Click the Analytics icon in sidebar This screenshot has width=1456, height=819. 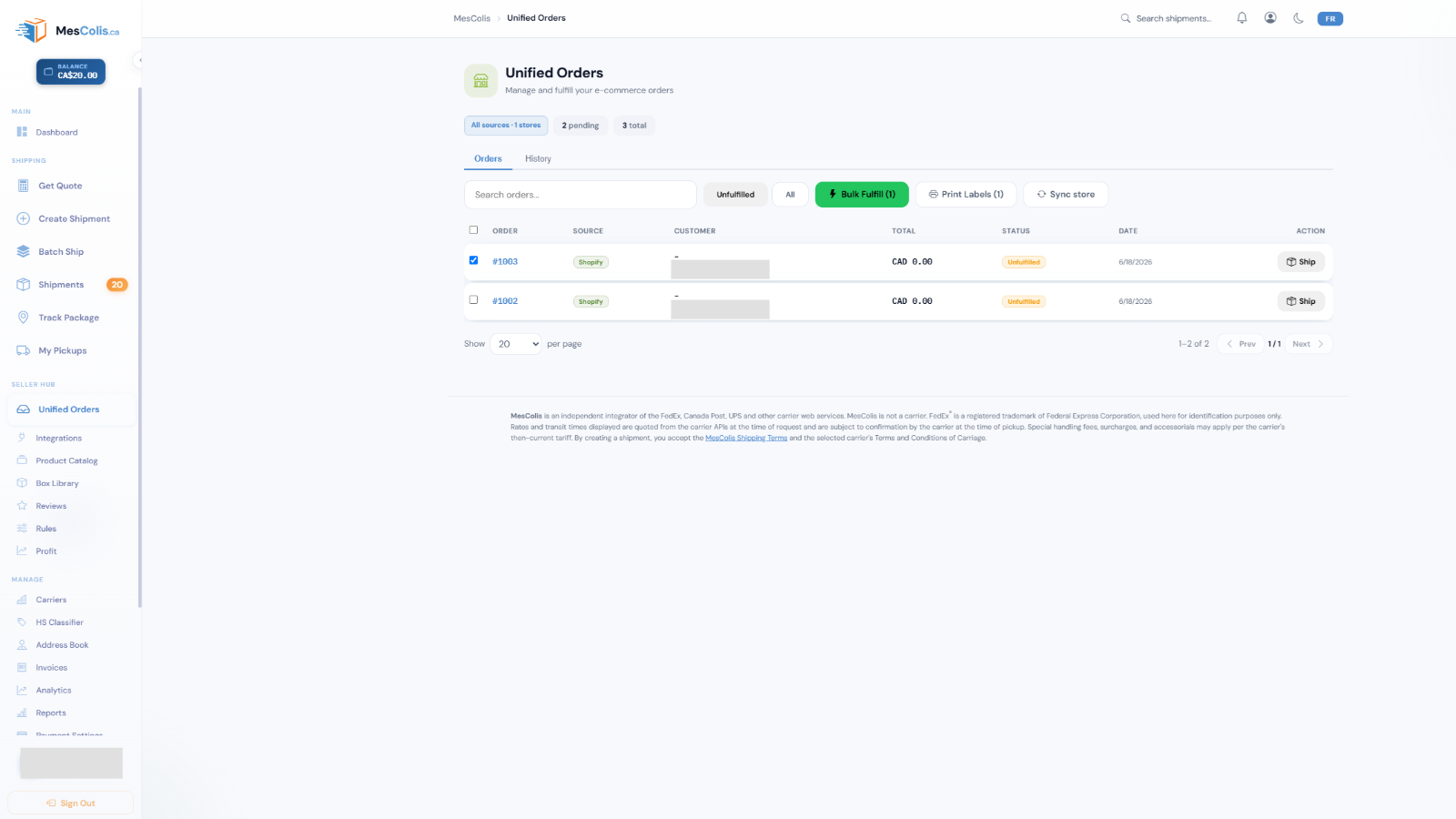coord(22,691)
